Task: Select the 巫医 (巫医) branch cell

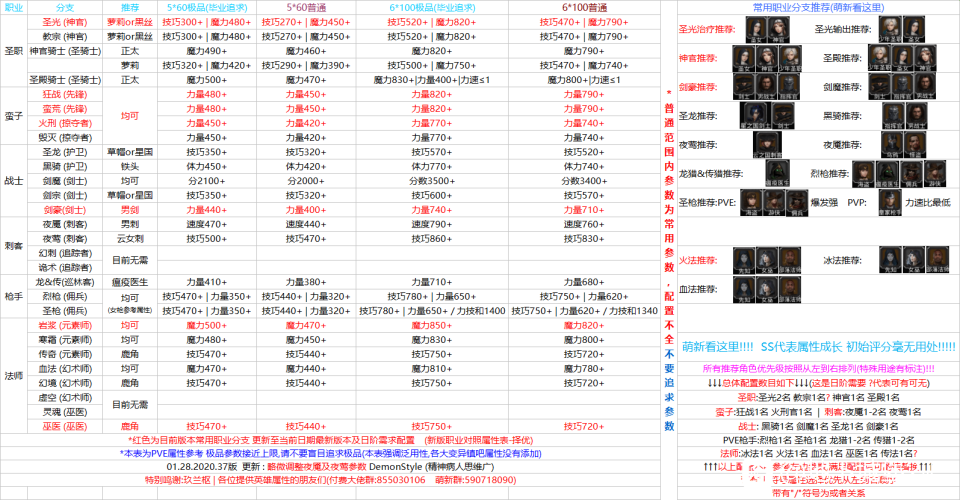Action: coord(65,427)
